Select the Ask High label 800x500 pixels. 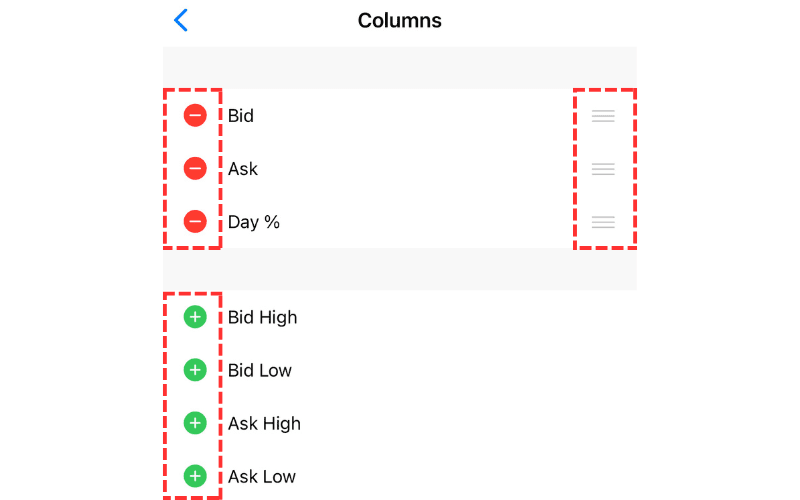click(264, 424)
